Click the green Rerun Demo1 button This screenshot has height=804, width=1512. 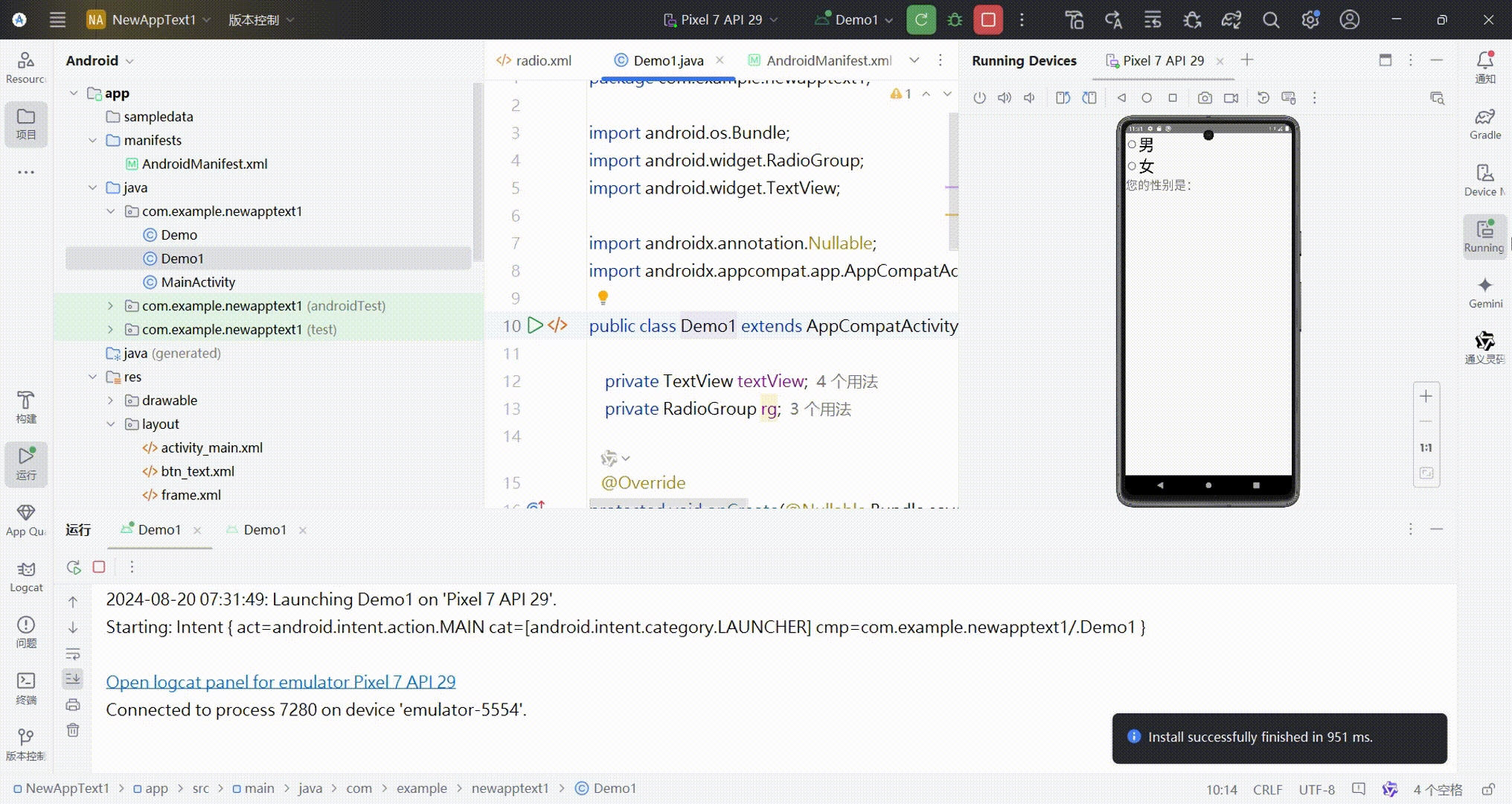pyautogui.click(x=921, y=20)
